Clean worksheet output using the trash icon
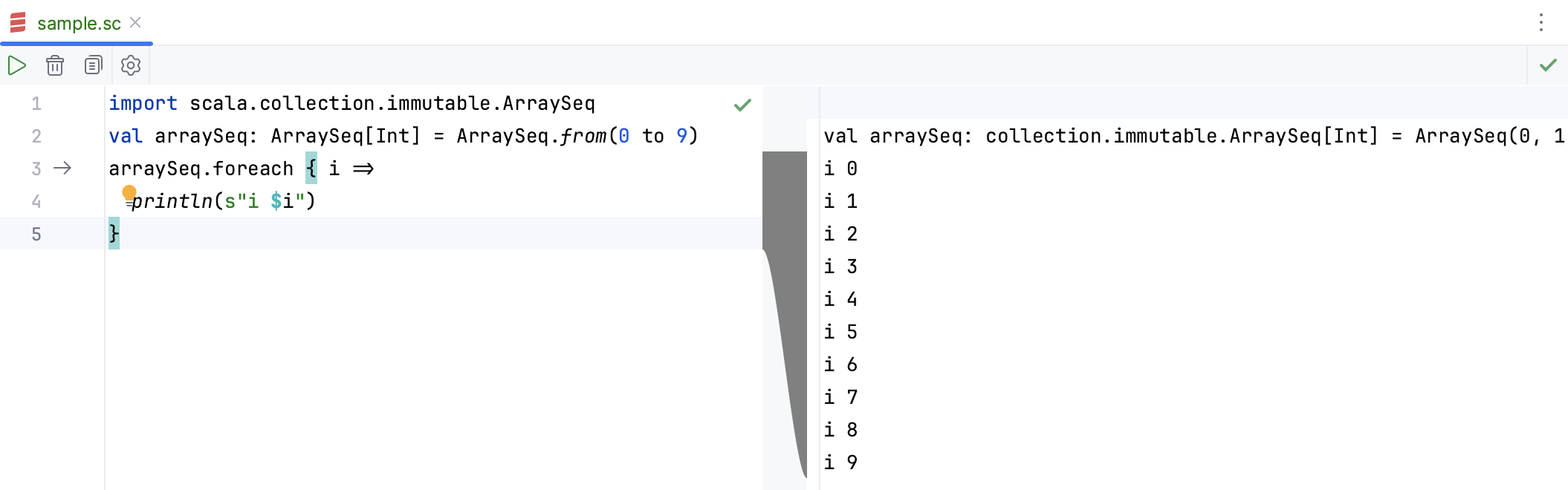The height and width of the screenshot is (490, 1568). pyautogui.click(x=55, y=65)
